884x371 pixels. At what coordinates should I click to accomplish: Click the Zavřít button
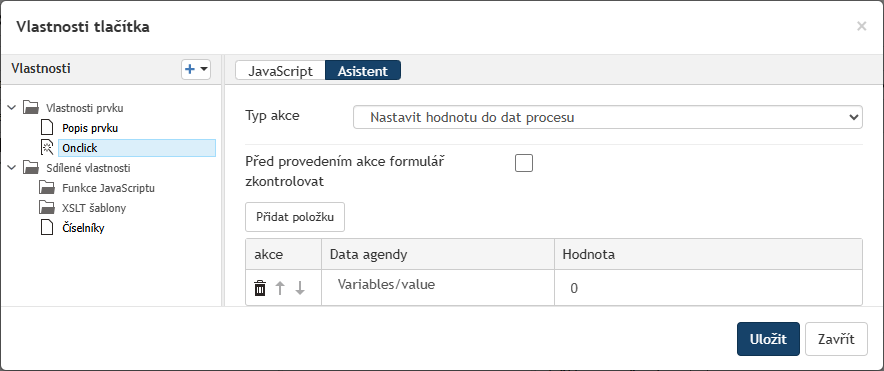[836, 339]
